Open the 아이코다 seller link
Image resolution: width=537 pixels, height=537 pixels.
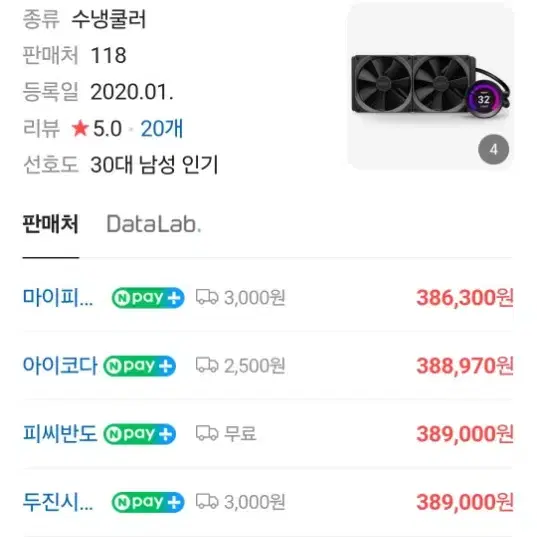pos(60,365)
